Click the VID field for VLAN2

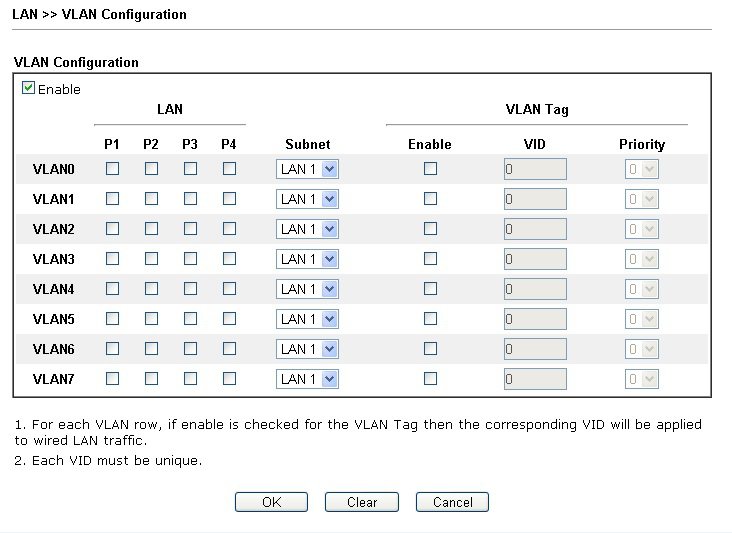[535, 230]
